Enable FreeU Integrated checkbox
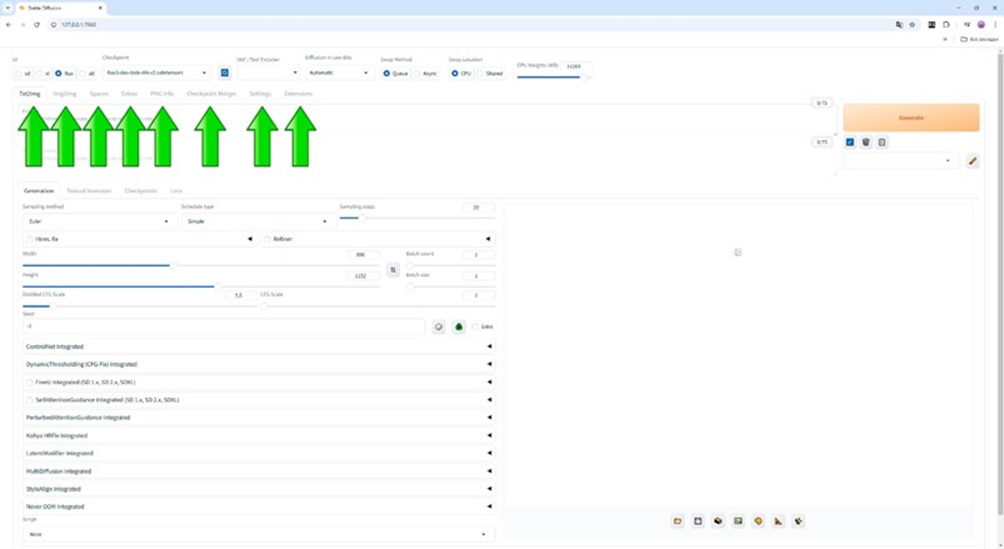Image resolution: width=1004 pixels, height=549 pixels. [x=29, y=382]
